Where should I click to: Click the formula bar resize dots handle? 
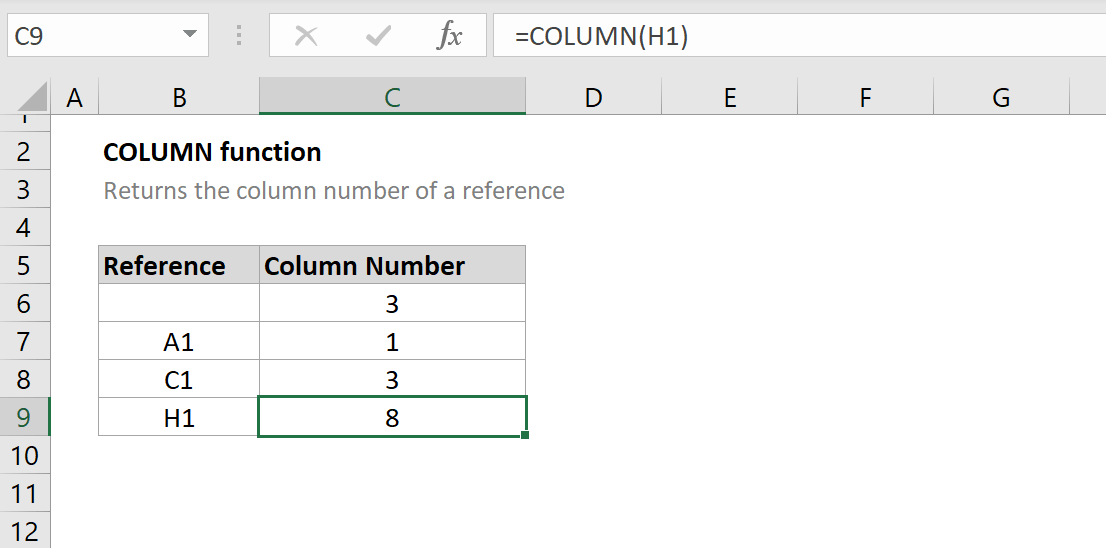tap(239, 35)
